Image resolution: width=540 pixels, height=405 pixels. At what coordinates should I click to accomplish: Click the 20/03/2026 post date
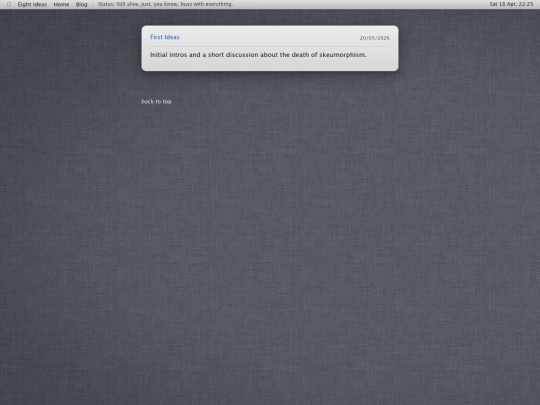(375, 38)
